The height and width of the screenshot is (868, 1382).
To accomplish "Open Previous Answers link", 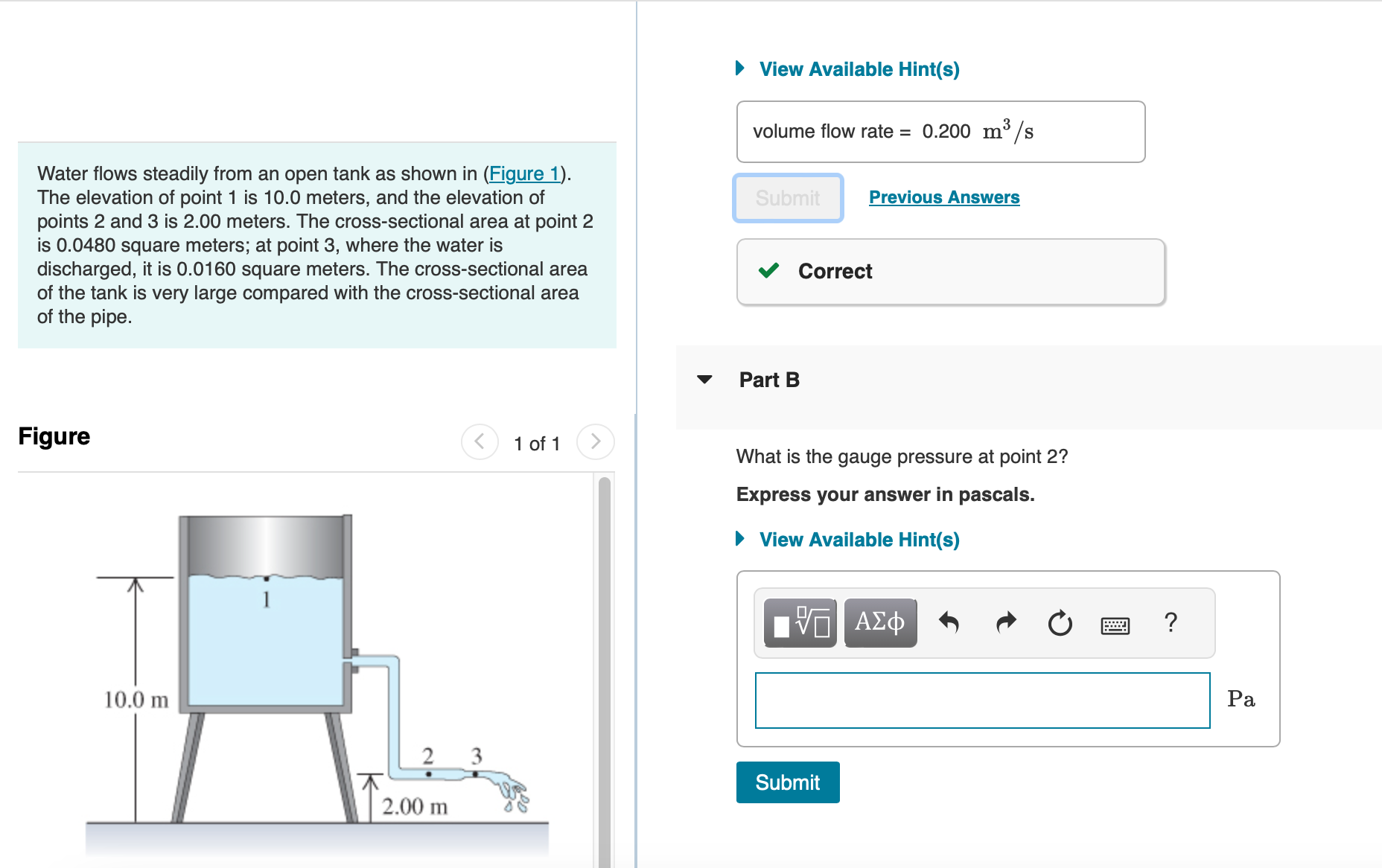I will tap(944, 197).
